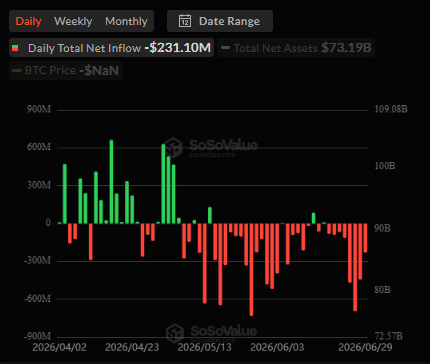Click the deepest red outflow bar
430x364 pixels.
click(x=251, y=269)
